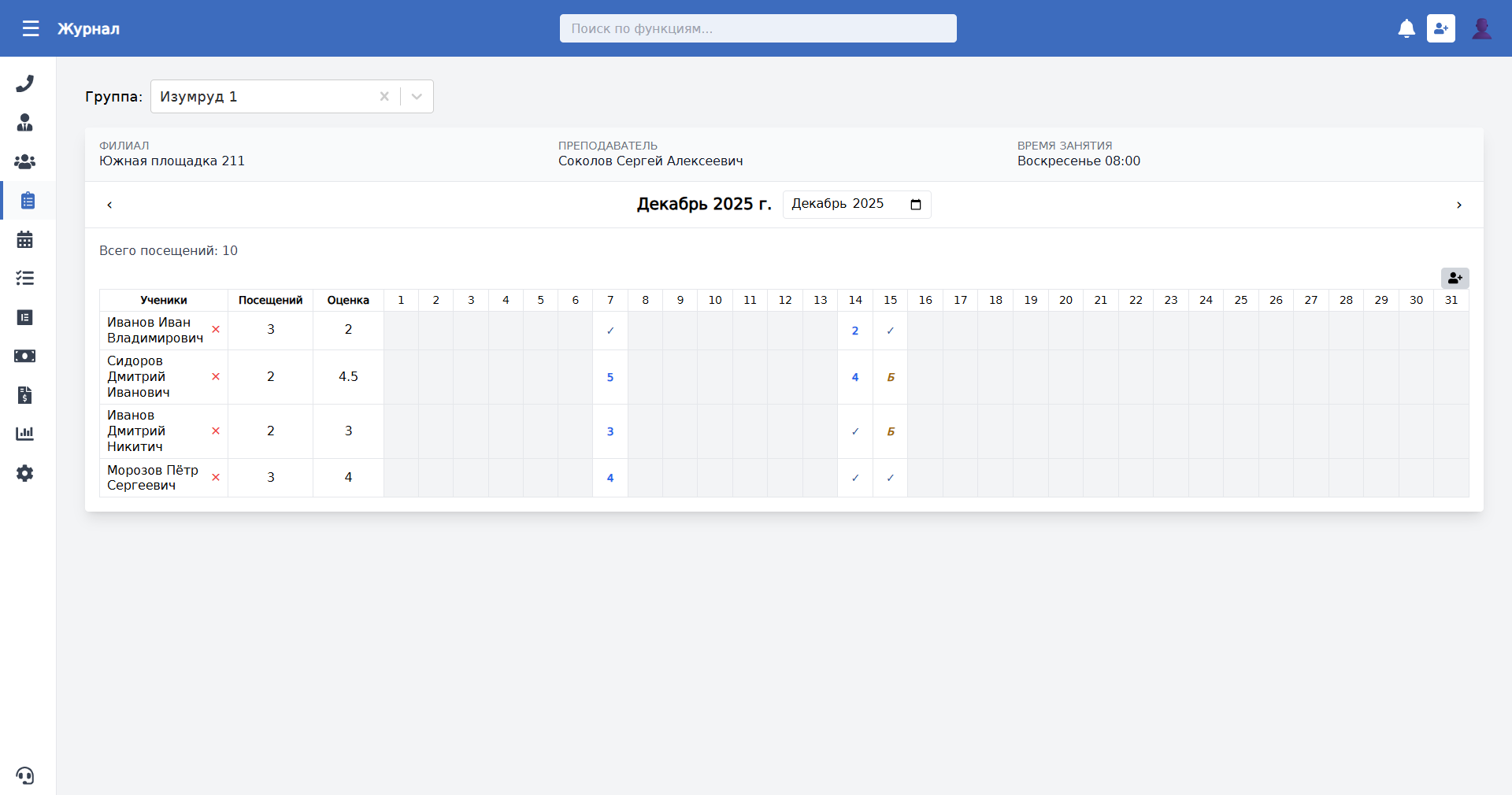
Task: Toggle Морозов attendance mark on day 15
Action: pos(890,478)
